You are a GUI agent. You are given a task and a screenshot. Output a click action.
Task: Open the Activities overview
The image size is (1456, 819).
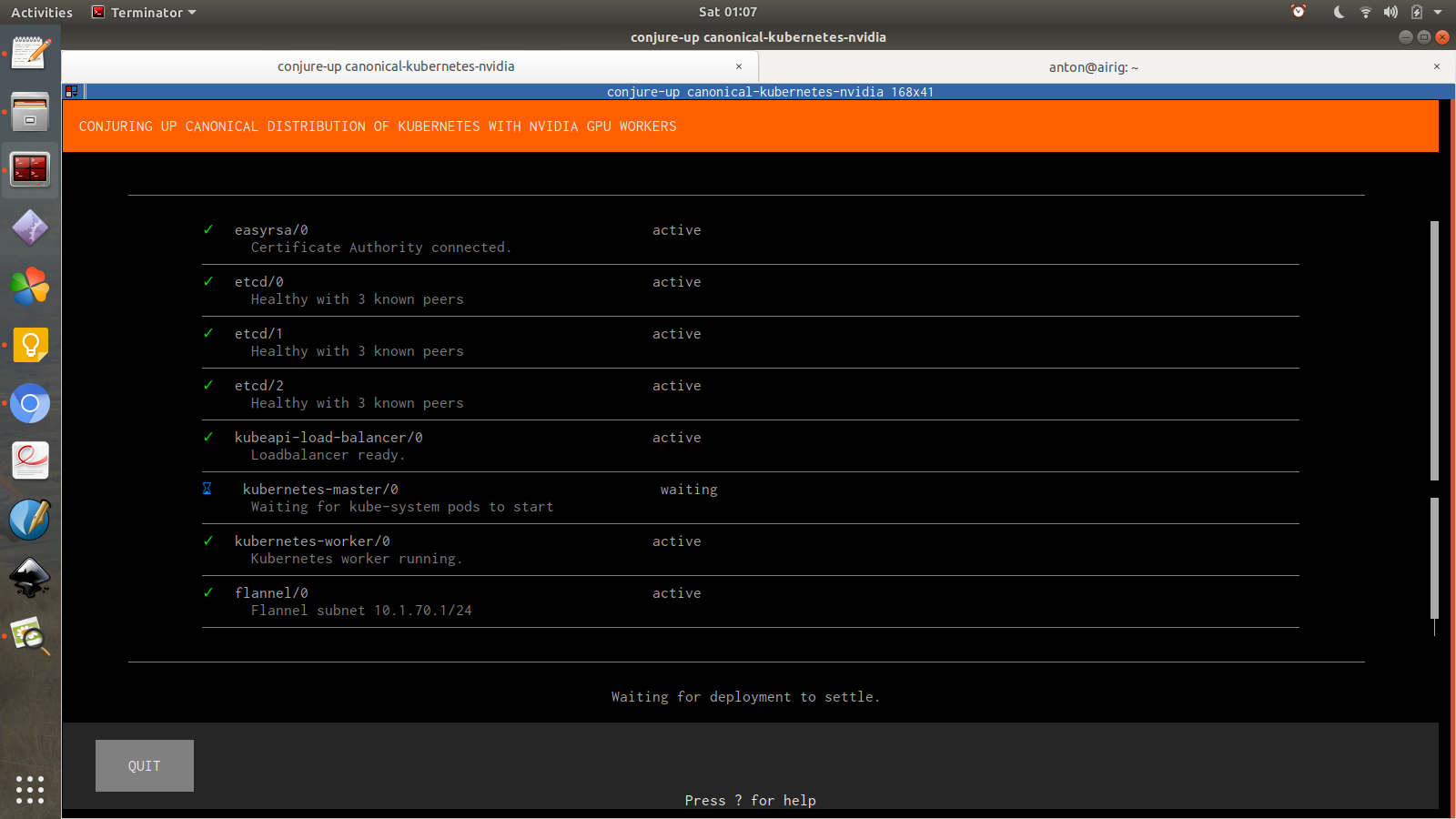point(41,12)
